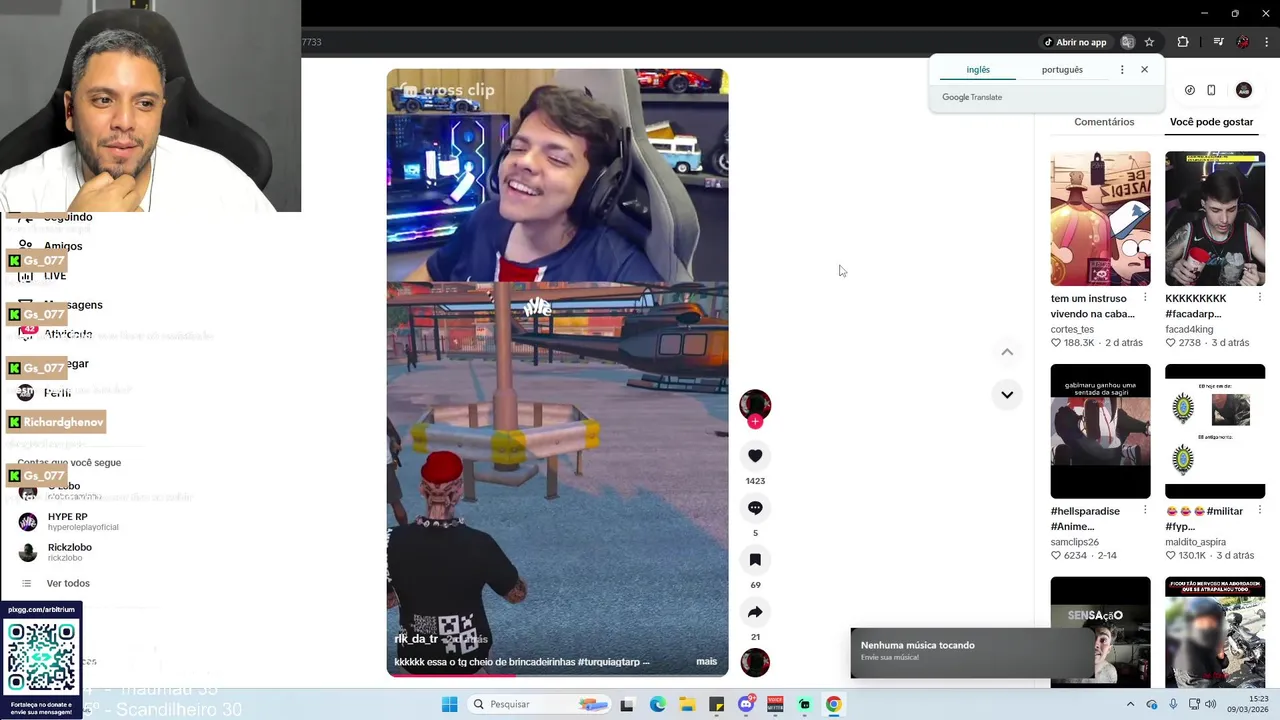This screenshot has width=1280, height=720.
Task: Close the Google Translate popup
Action: [x=1144, y=70]
